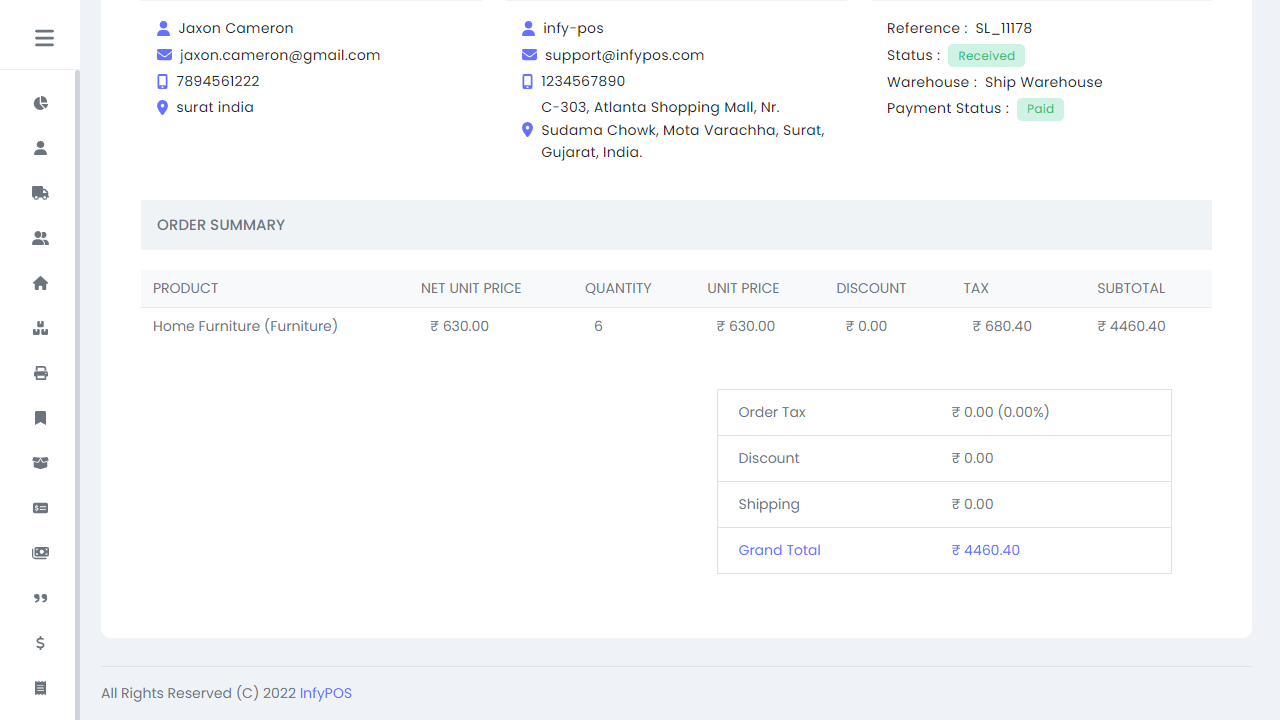
Task: Select the Grand Total row value
Action: tap(985, 550)
